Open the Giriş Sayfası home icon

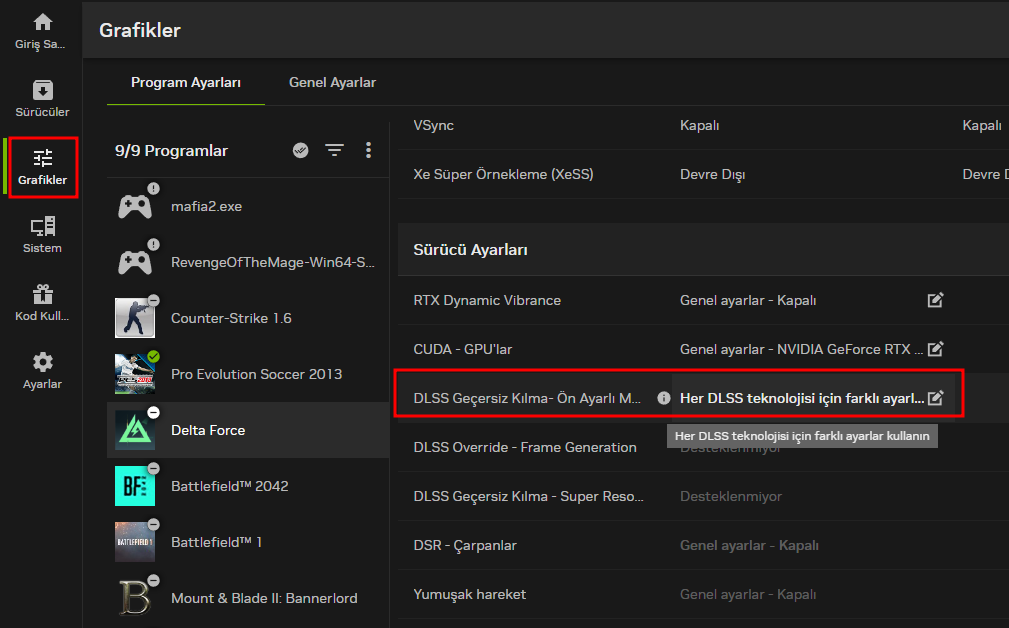42,23
